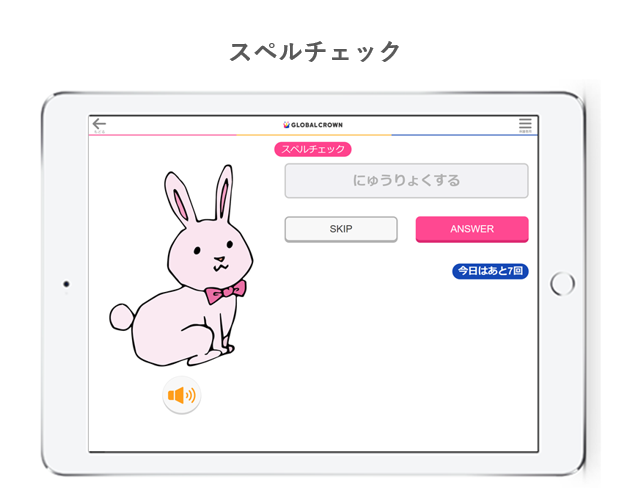Screen dimensions: 630x499
Task: Click the スペルチェック page heading
Action: click(x=315, y=52)
